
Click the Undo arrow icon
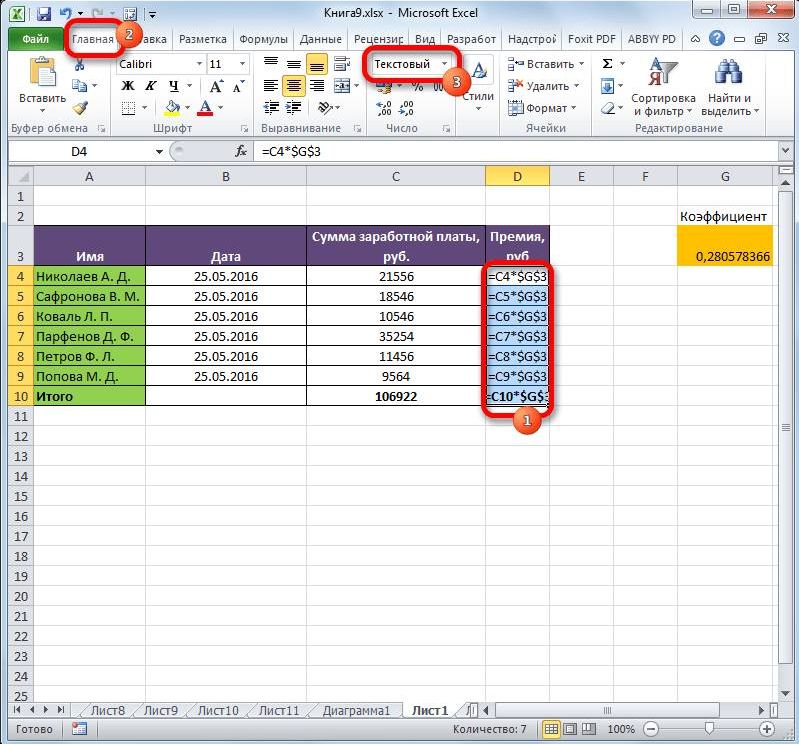[66, 13]
